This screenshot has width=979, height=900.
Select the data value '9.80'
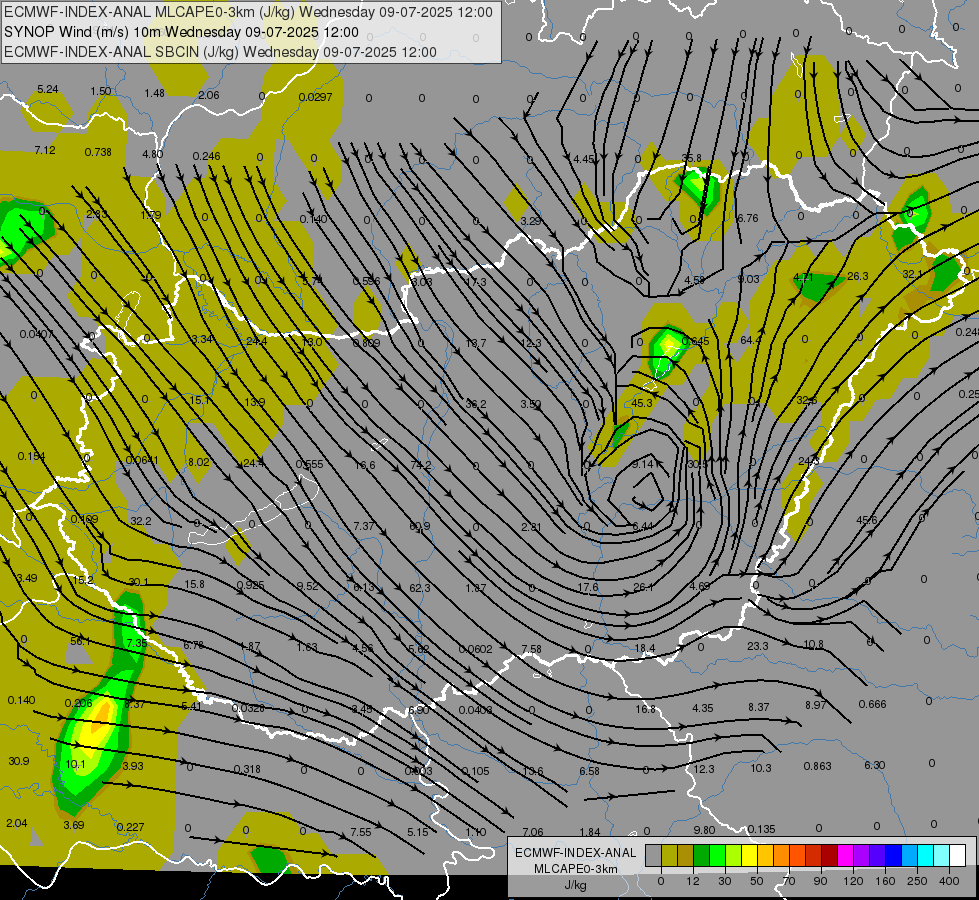click(x=704, y=830)
